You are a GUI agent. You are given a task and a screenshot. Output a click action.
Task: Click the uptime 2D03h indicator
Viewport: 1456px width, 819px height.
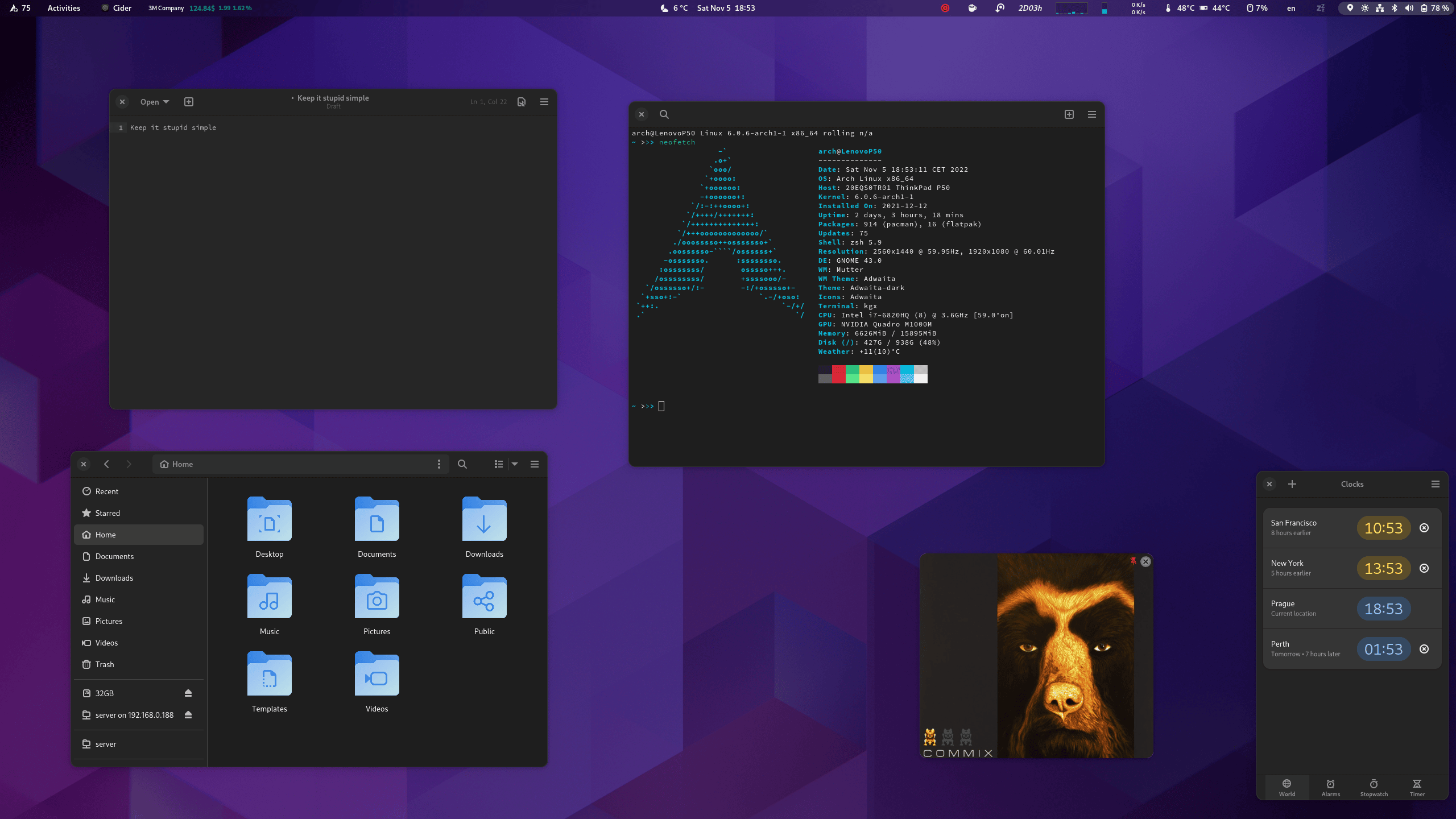pos(1029,8)
